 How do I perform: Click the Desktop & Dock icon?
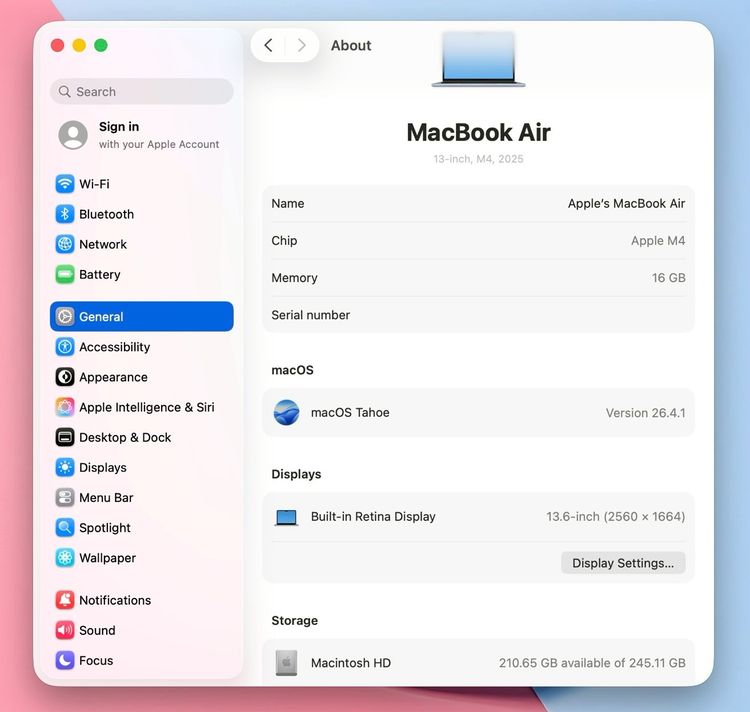[x=65, y=437]
